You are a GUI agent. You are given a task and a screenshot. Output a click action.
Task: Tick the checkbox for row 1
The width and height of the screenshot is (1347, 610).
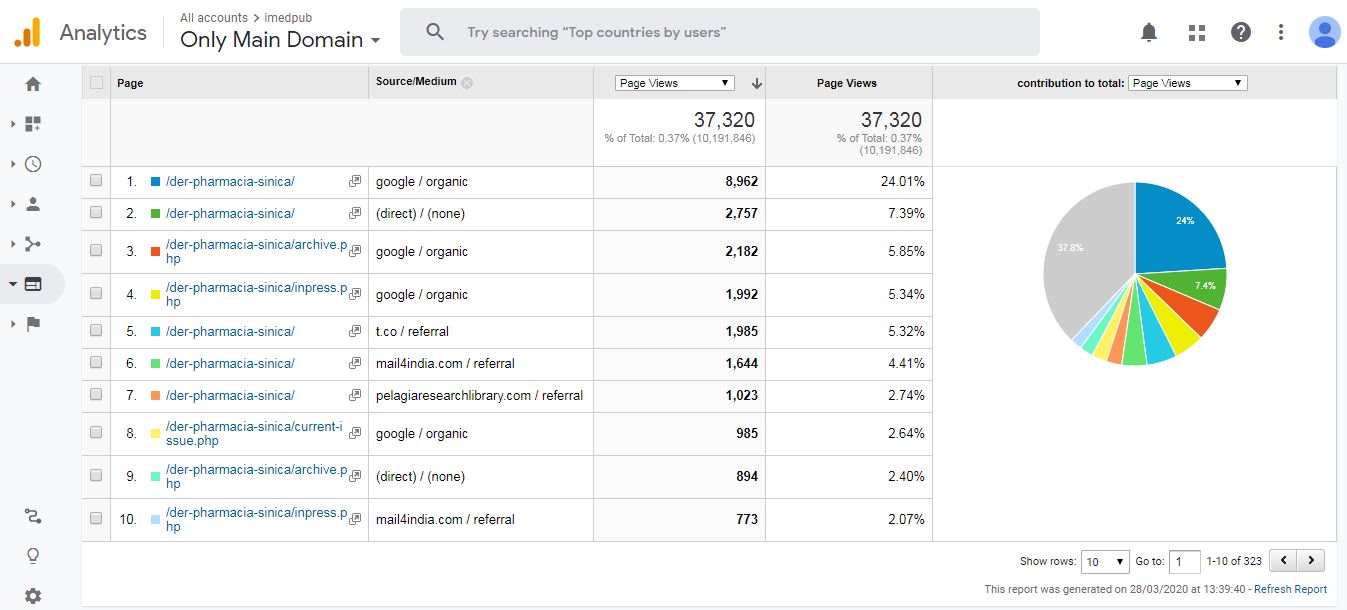96,181
